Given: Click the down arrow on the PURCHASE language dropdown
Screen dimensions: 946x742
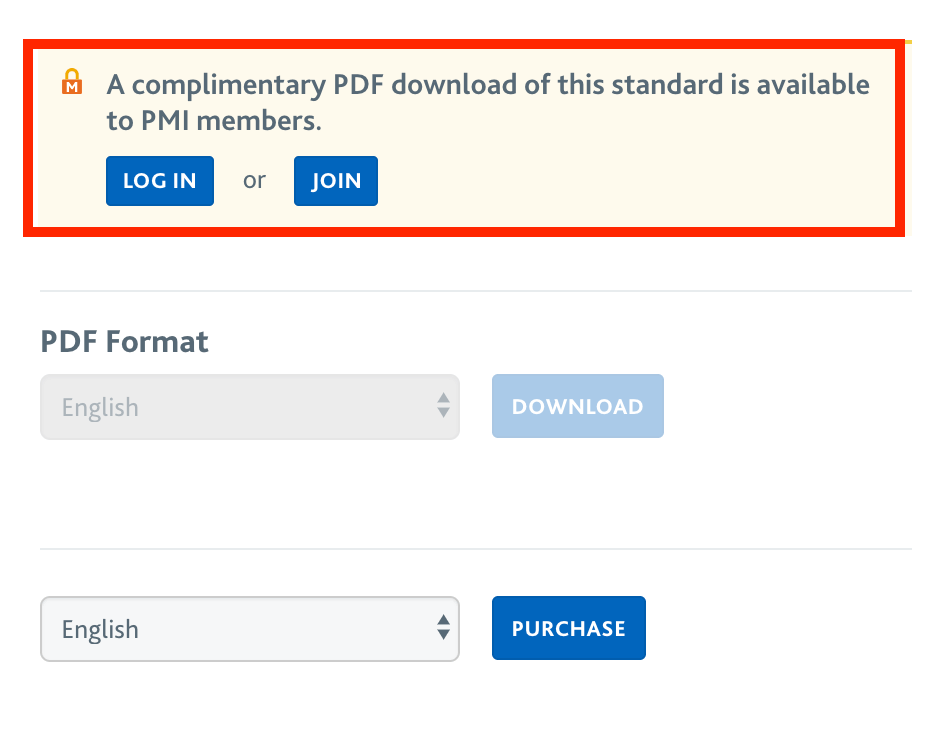Looking at the screenshot, I should click(444, 636).
